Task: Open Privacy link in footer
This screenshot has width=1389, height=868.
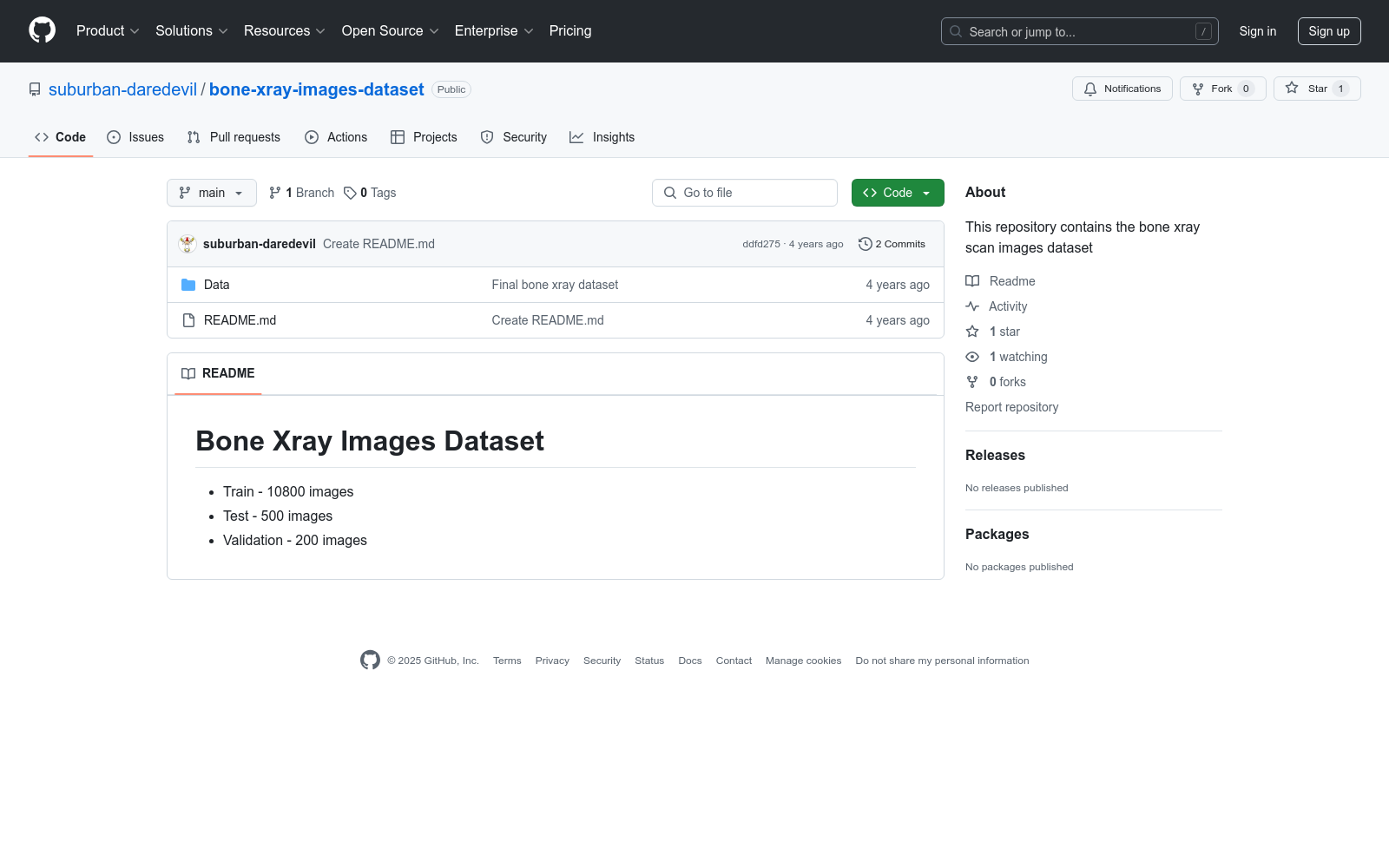Action: 552,661
